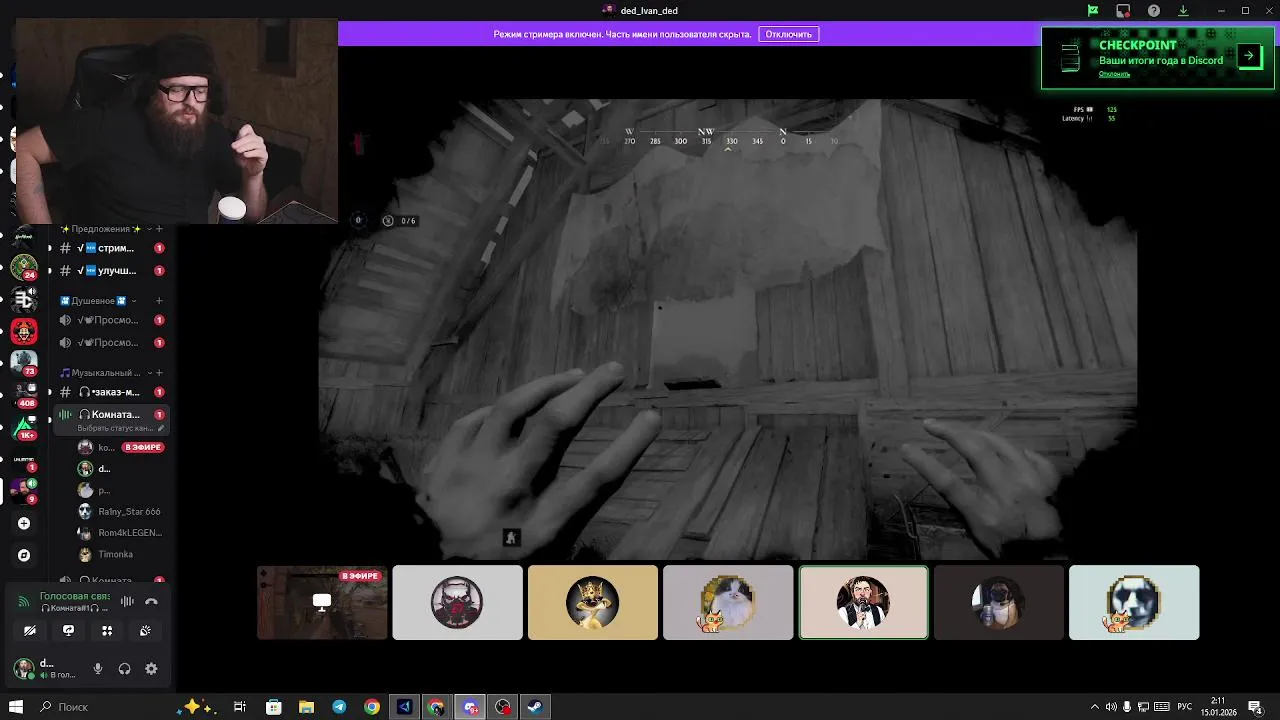The width and height of the screenshot is (1280, 720).
Task: Open soundboard icon in voice panel
Action: pos(145,630)
